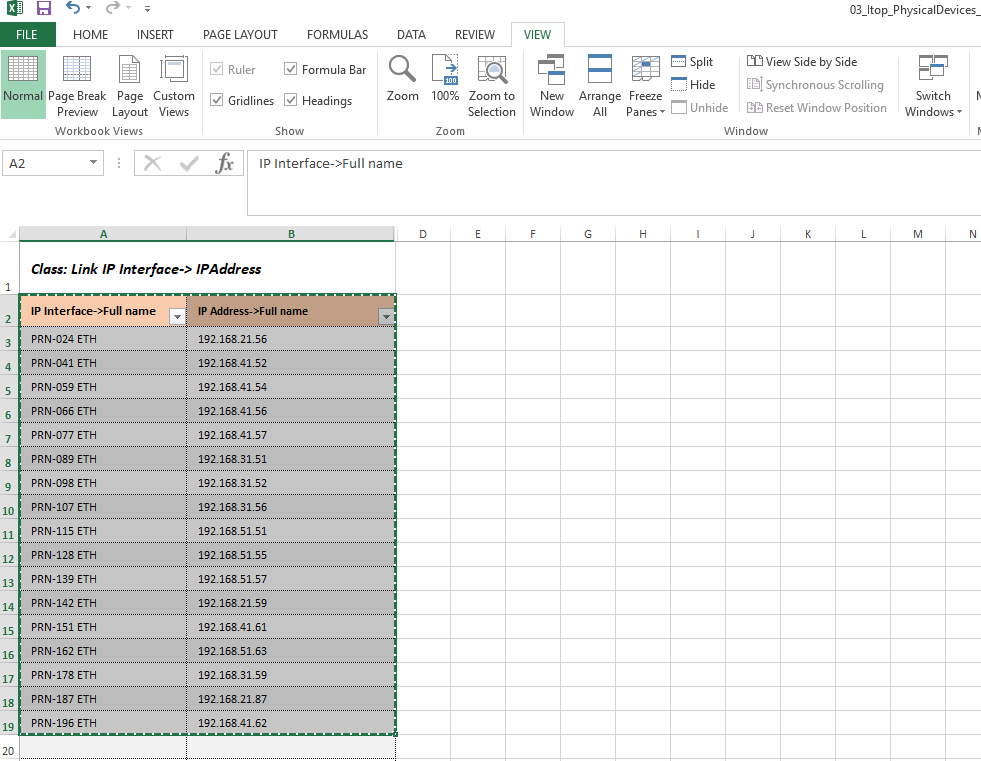Click the Name Box showing A2

(44, 163)
